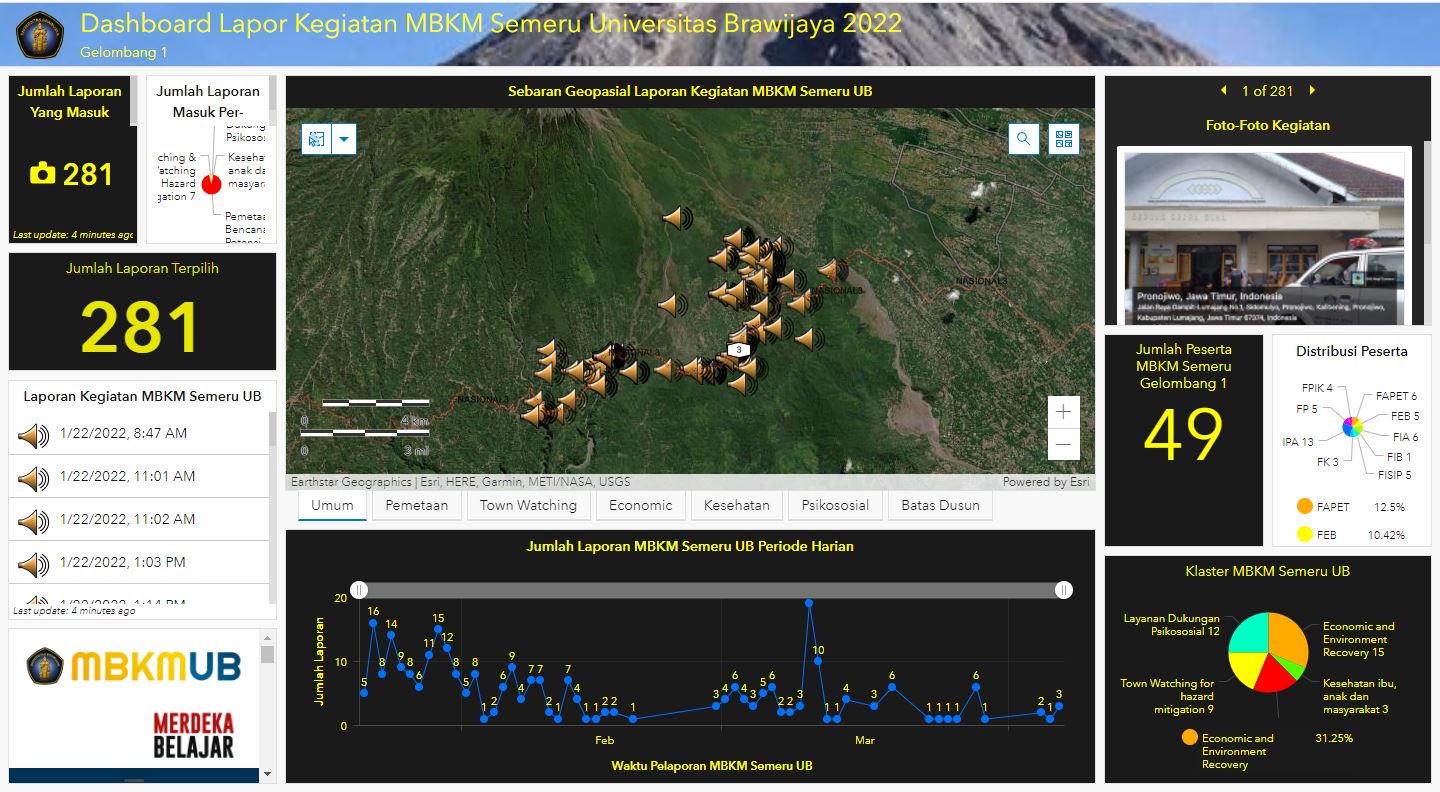Switch to the Pemetaan tab
Image resolution: width=1440 pixels, height=792 pixels.
tap(417, 505)
